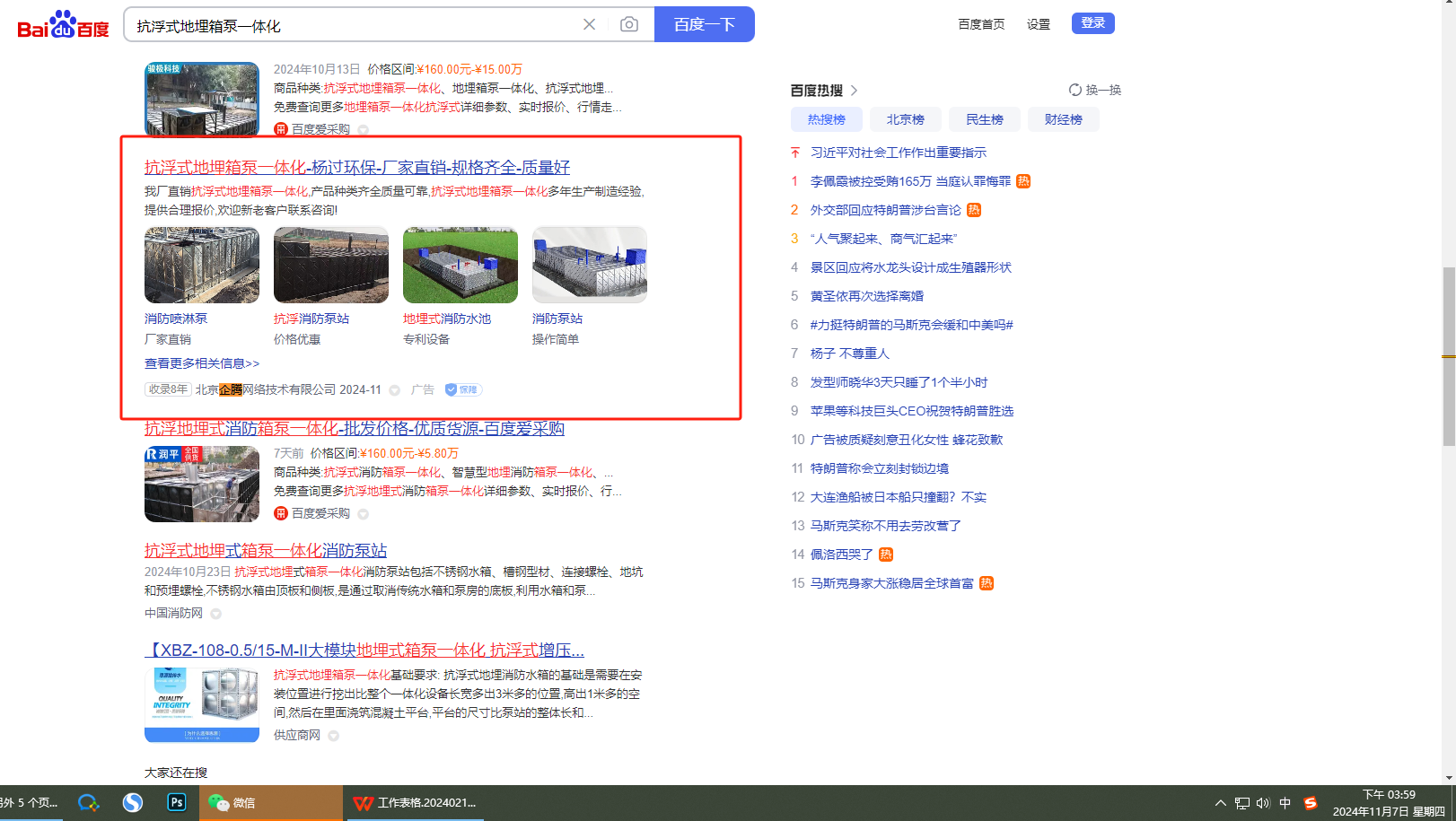Open the 查看更多相关信息 link

[202, 363]
